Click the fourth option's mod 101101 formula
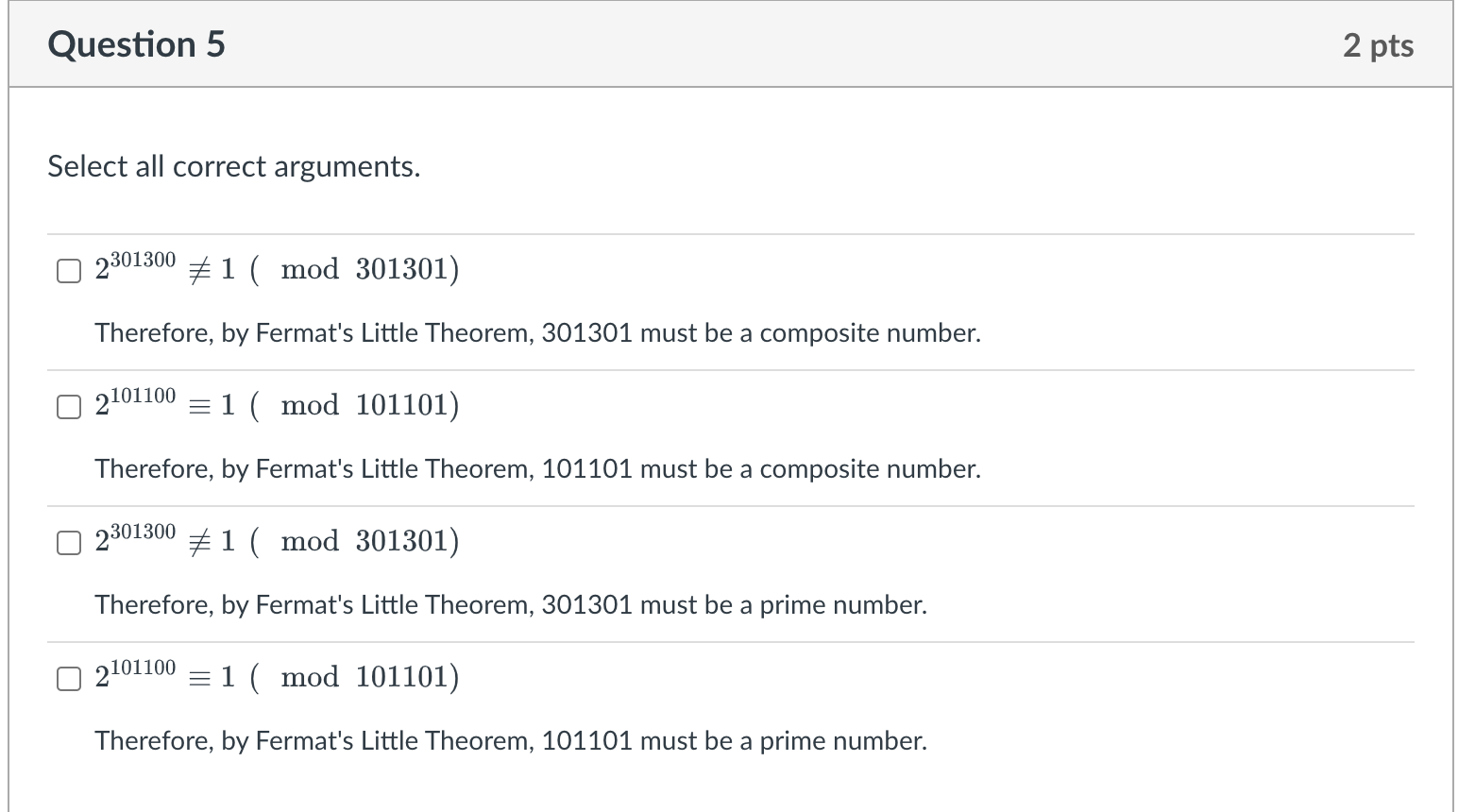 [278, 676]
